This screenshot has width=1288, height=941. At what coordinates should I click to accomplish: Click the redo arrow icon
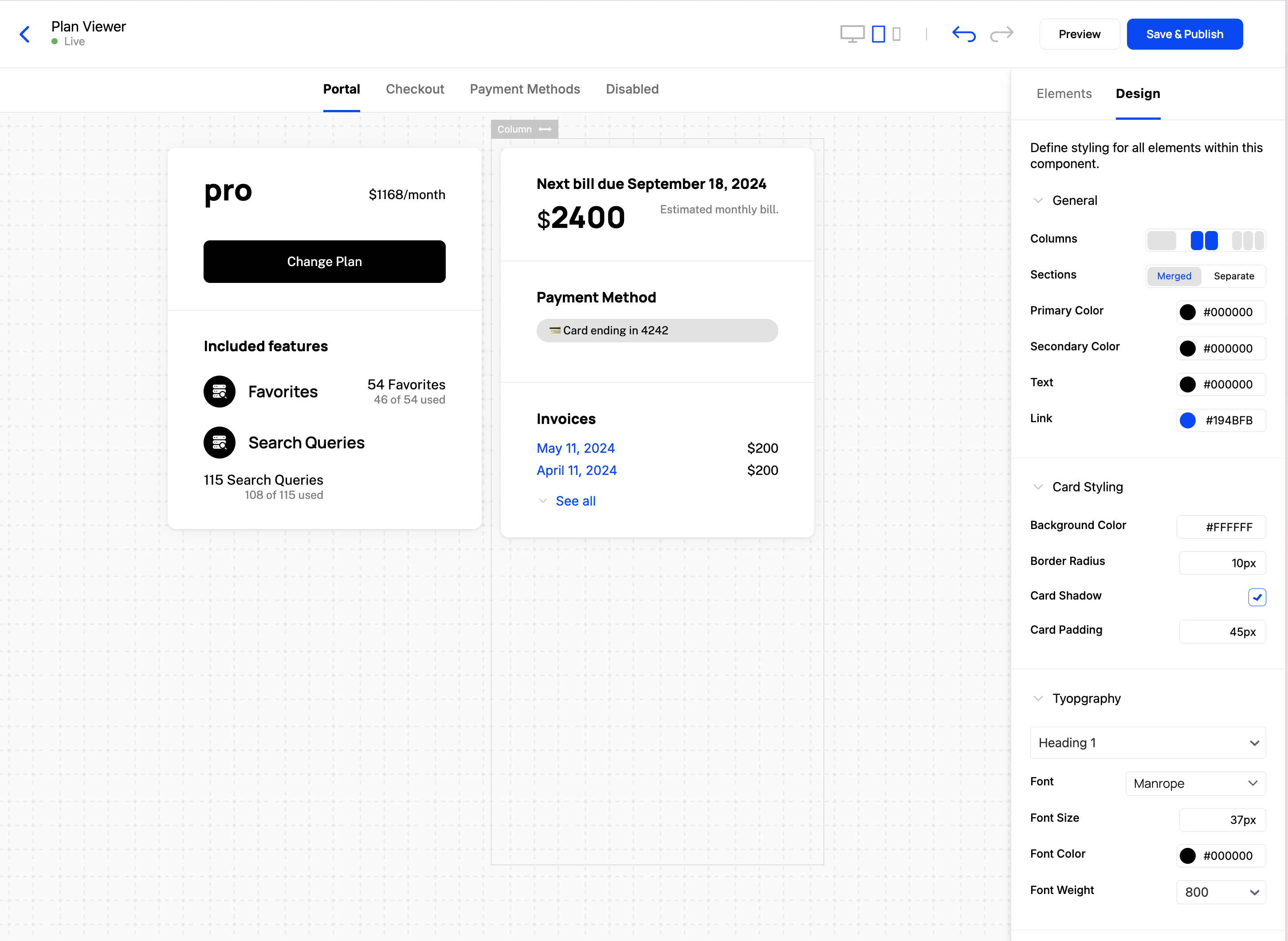[1001, 34]
